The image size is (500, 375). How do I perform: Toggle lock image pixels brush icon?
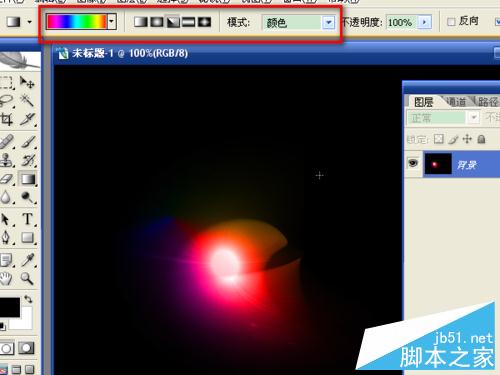coord(453,139)
